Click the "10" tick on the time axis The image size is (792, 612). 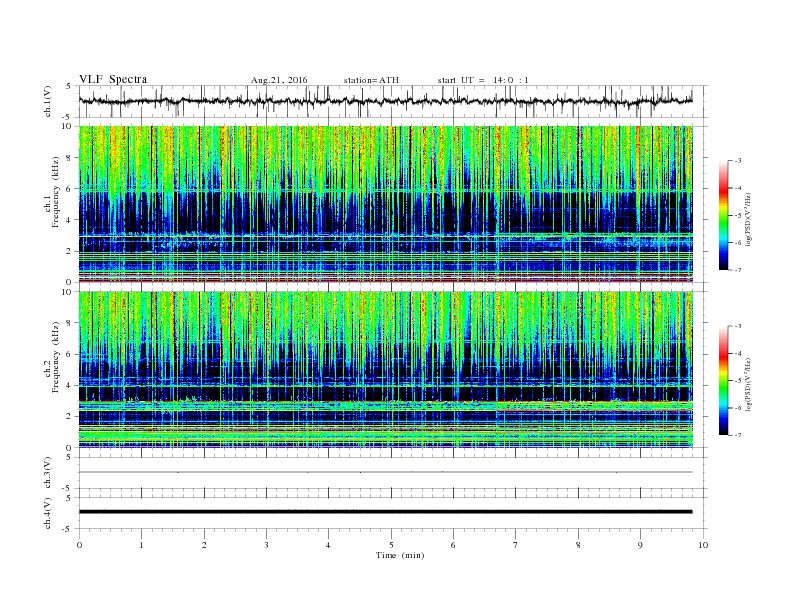[x=703, y=545]
